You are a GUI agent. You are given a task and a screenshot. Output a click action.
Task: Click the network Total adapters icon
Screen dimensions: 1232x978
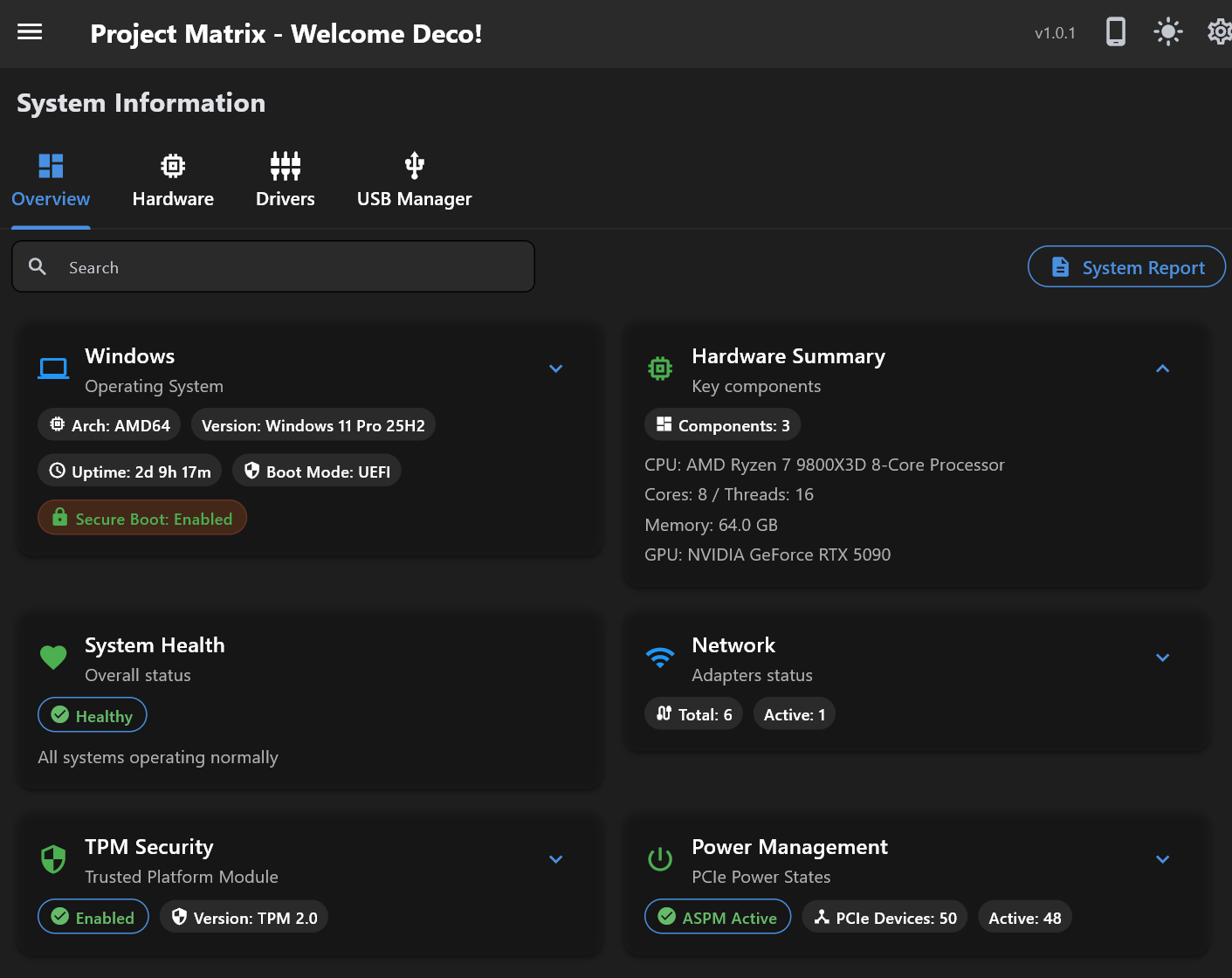coord(664,713)
